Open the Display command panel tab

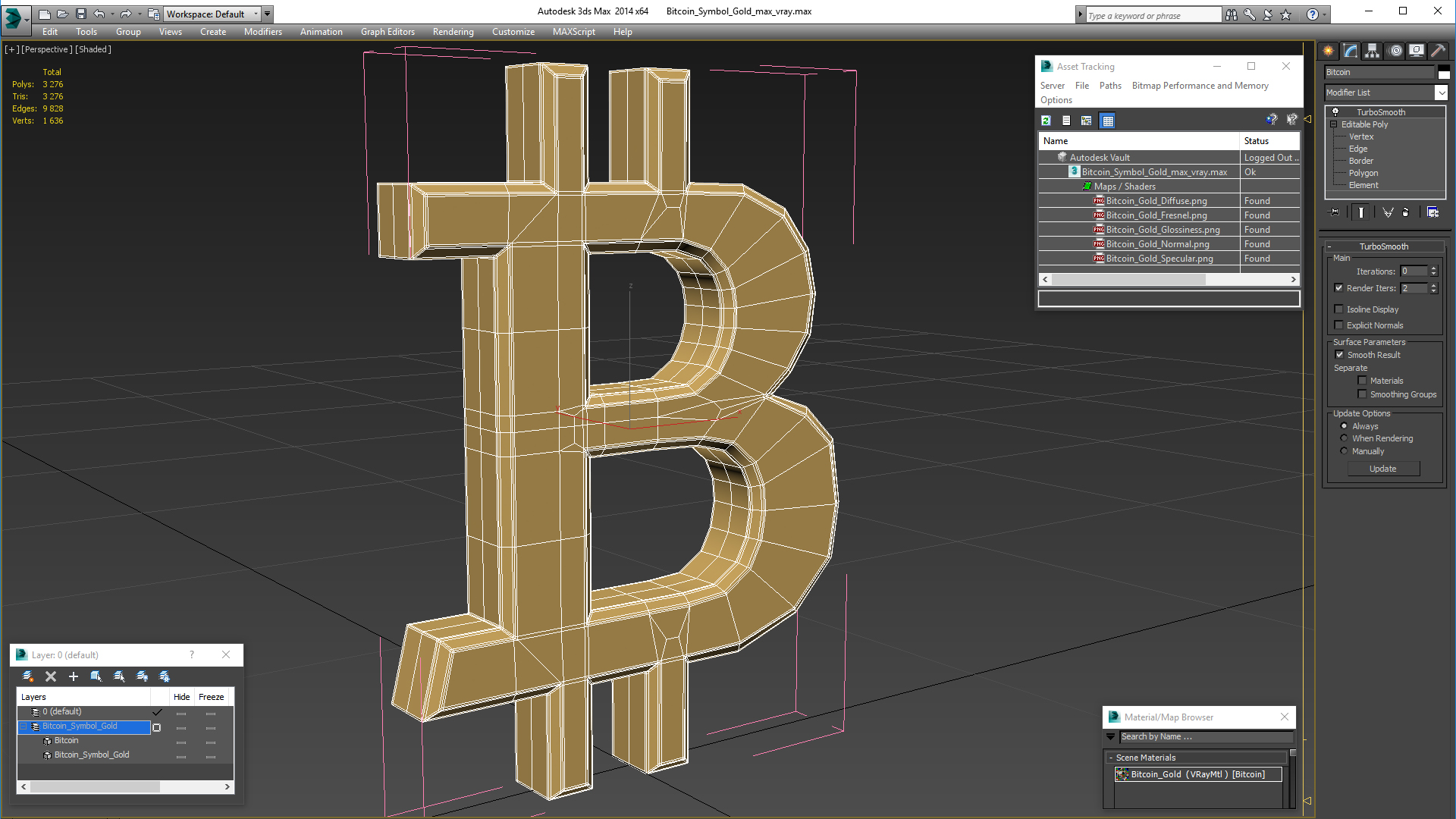pyautogui.click(x=1416, y=51)
